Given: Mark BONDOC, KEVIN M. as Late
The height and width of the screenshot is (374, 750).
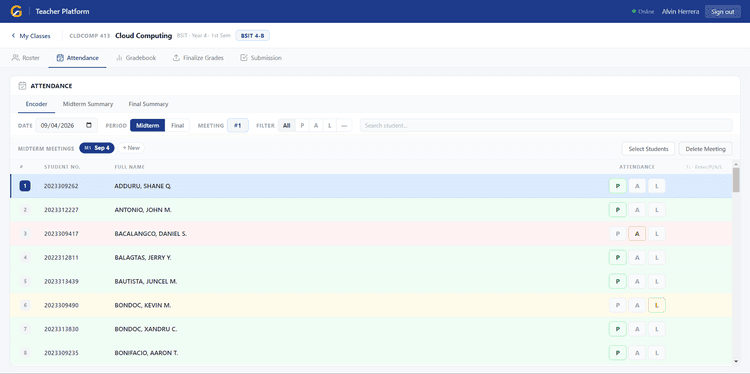Looking at the screenshot, I should click(x=657, y=305).
